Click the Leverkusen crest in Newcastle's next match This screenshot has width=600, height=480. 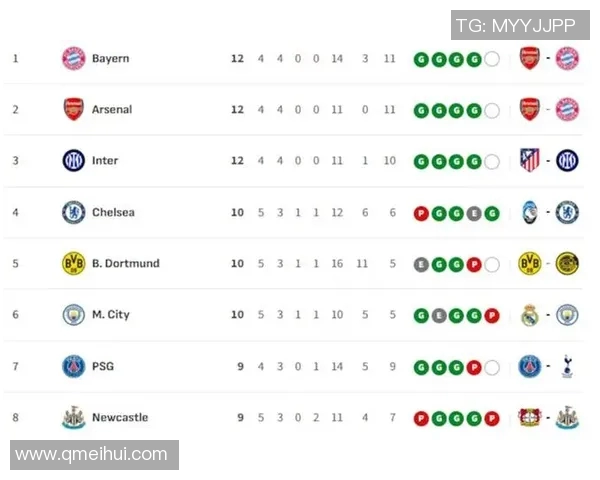point(530,417)
